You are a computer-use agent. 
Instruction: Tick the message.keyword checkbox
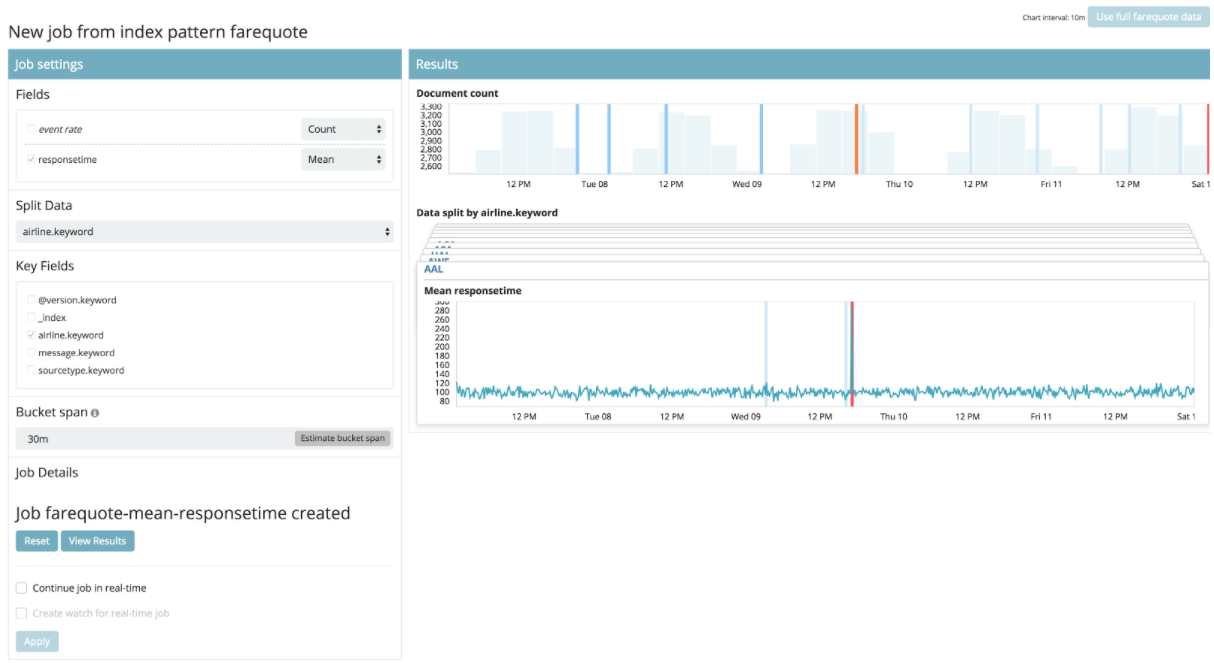tap(31, 353)
